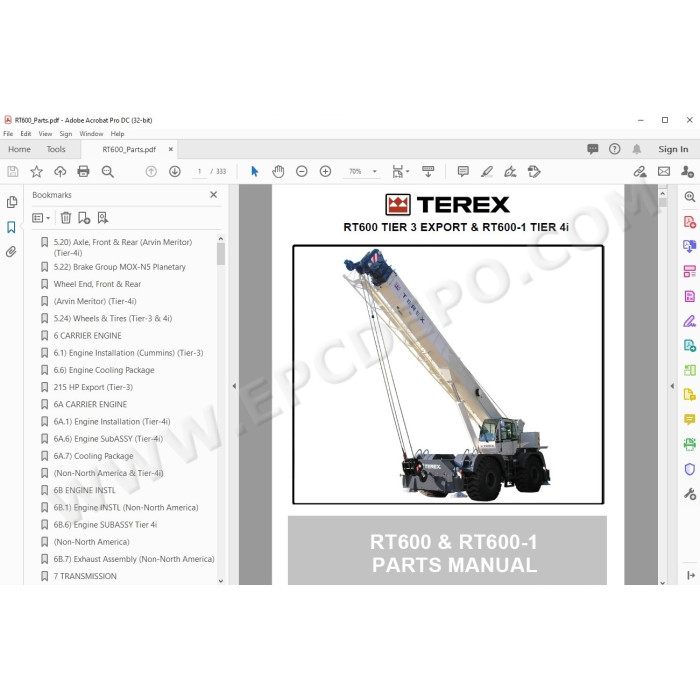700x700 pixels.
Task: Open Page Thumbnails side panel
Action: [12, 202]
